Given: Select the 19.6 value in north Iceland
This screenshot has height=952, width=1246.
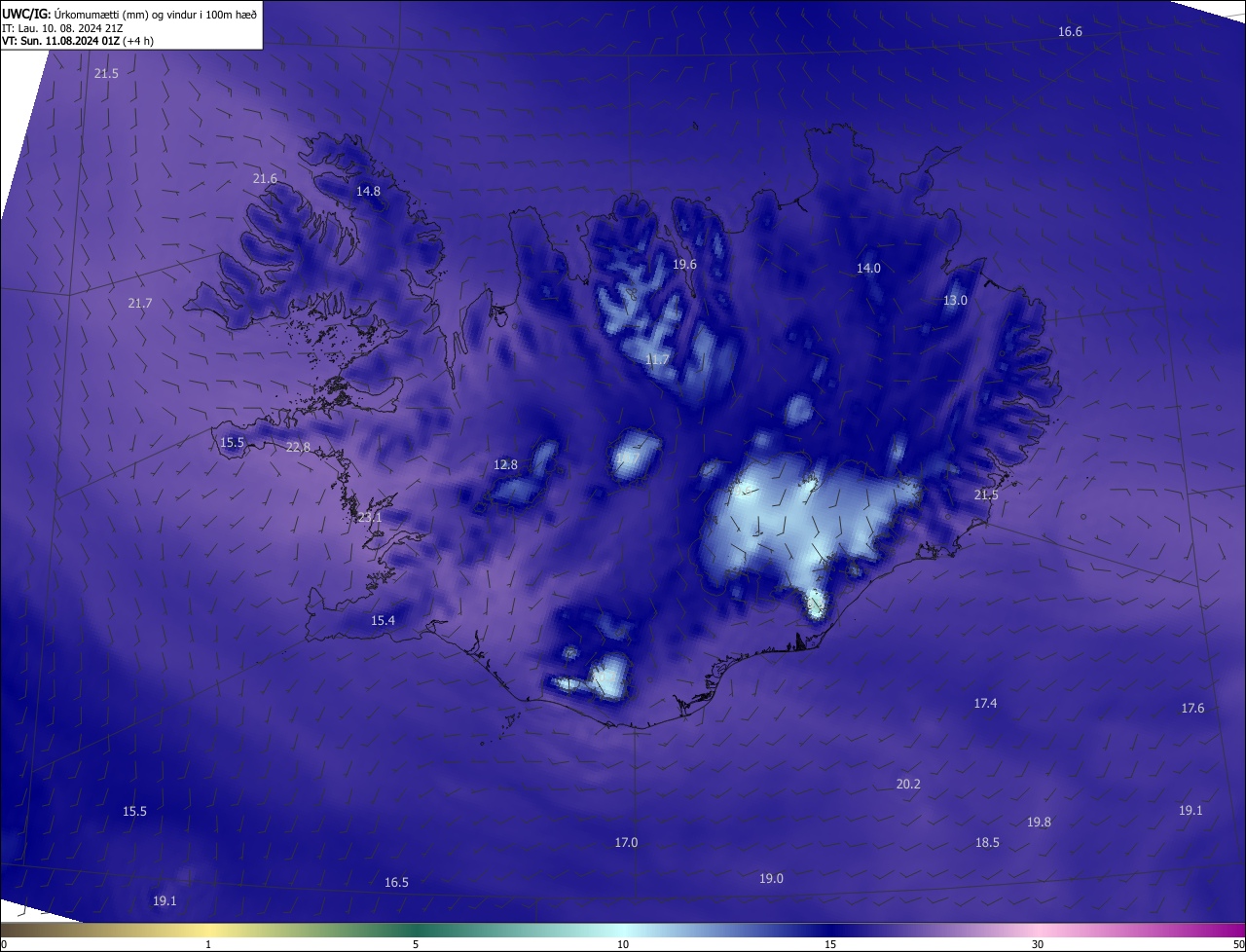Looking at the screenshot, I should pyautogui.click(x=684, y=265).
